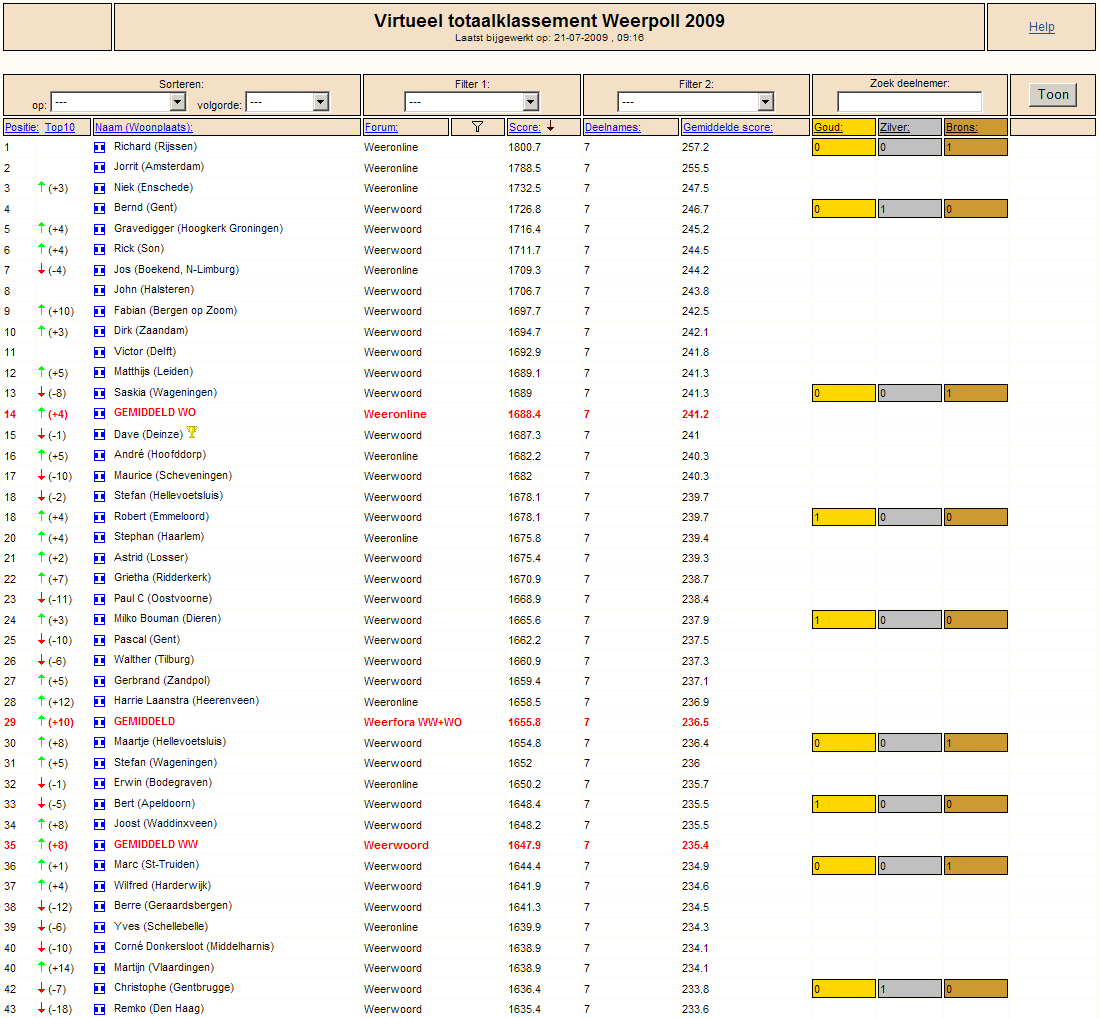Open the Help link

(1041, 27)
